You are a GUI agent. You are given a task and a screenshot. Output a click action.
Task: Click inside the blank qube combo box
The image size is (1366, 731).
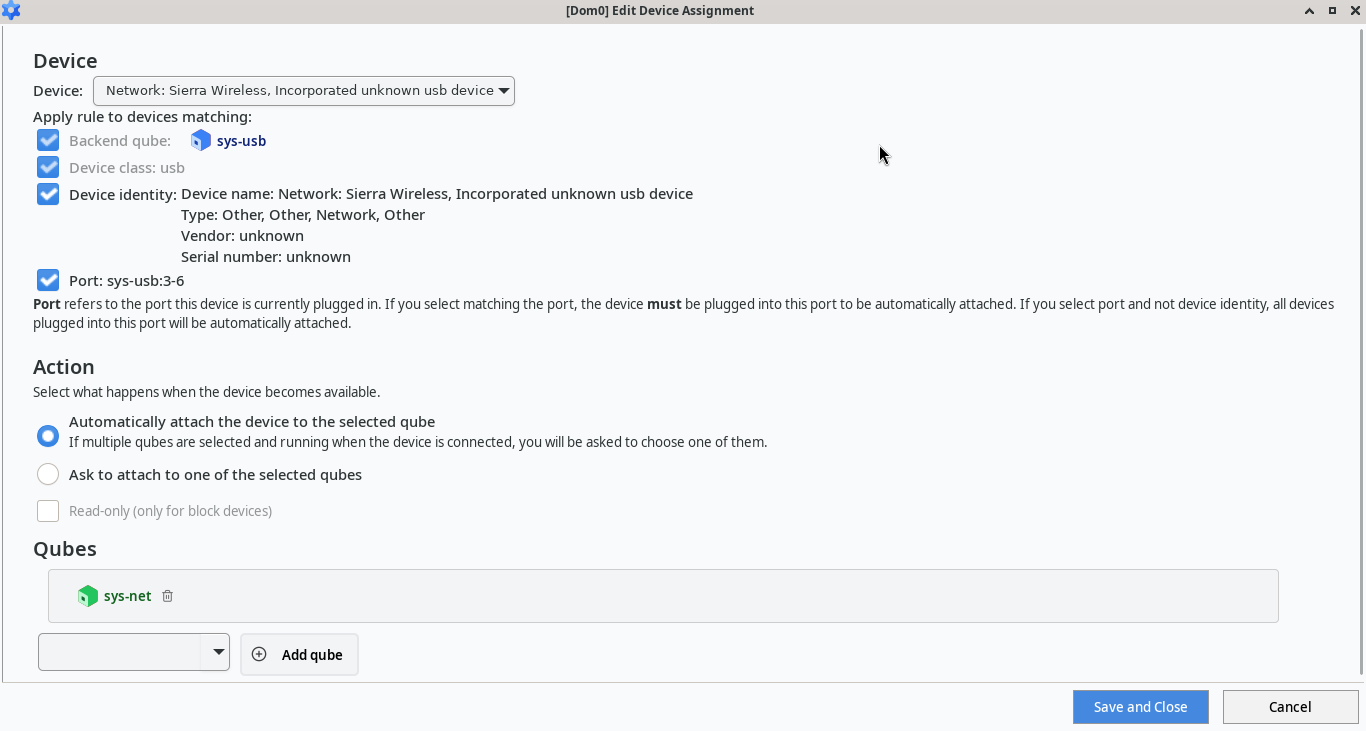[120, 651]
